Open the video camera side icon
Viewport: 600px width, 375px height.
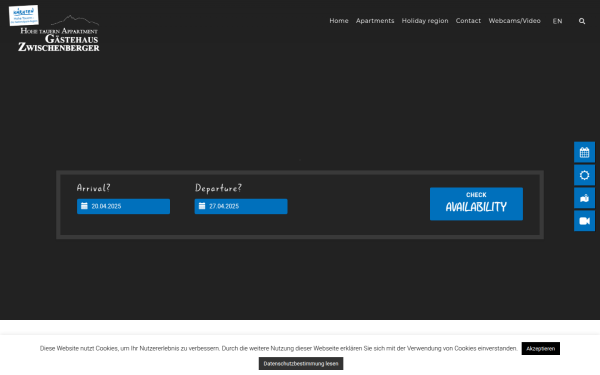584,221
